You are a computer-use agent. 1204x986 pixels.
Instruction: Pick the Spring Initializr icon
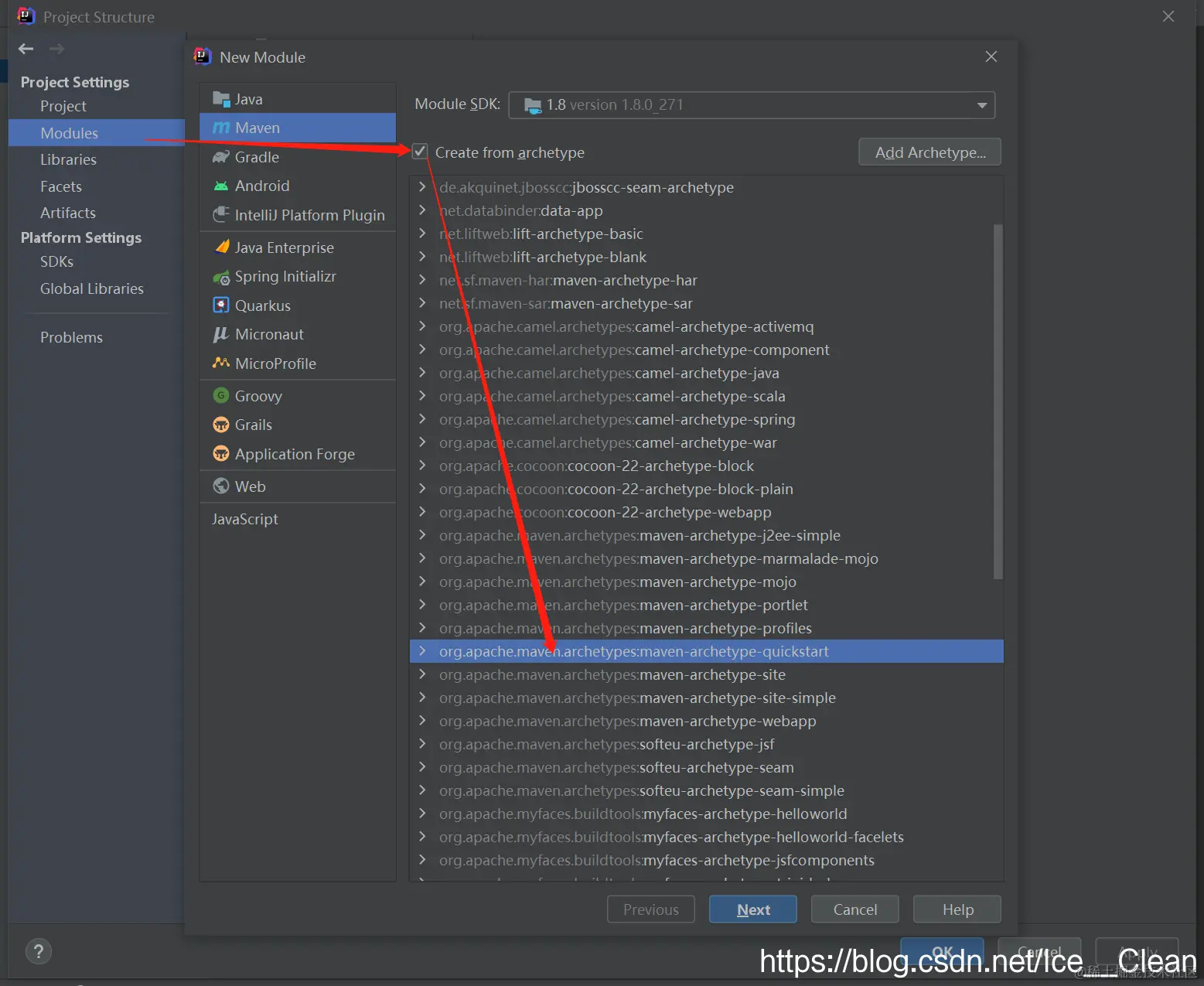[x=221, y=277]
